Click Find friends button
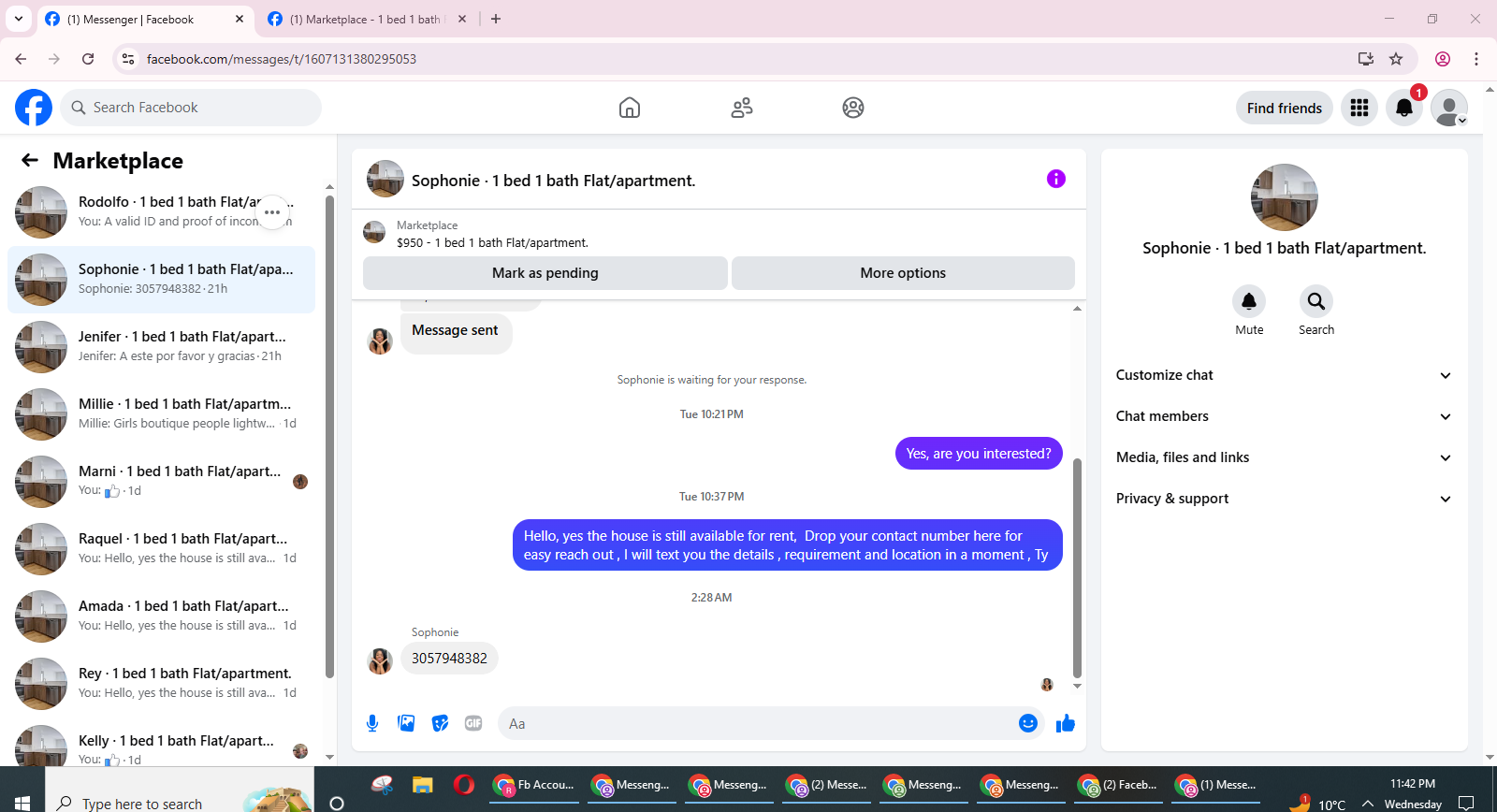This screenshot has width=1497, height=812. point(1285,108)
